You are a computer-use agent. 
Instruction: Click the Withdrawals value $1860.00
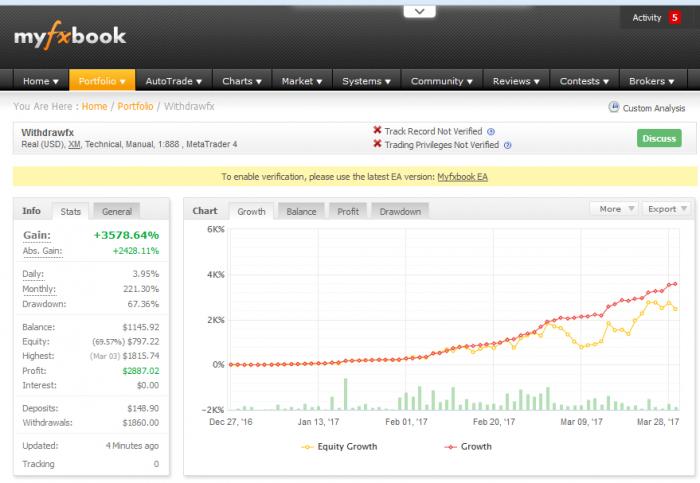(x=141, y=423)
